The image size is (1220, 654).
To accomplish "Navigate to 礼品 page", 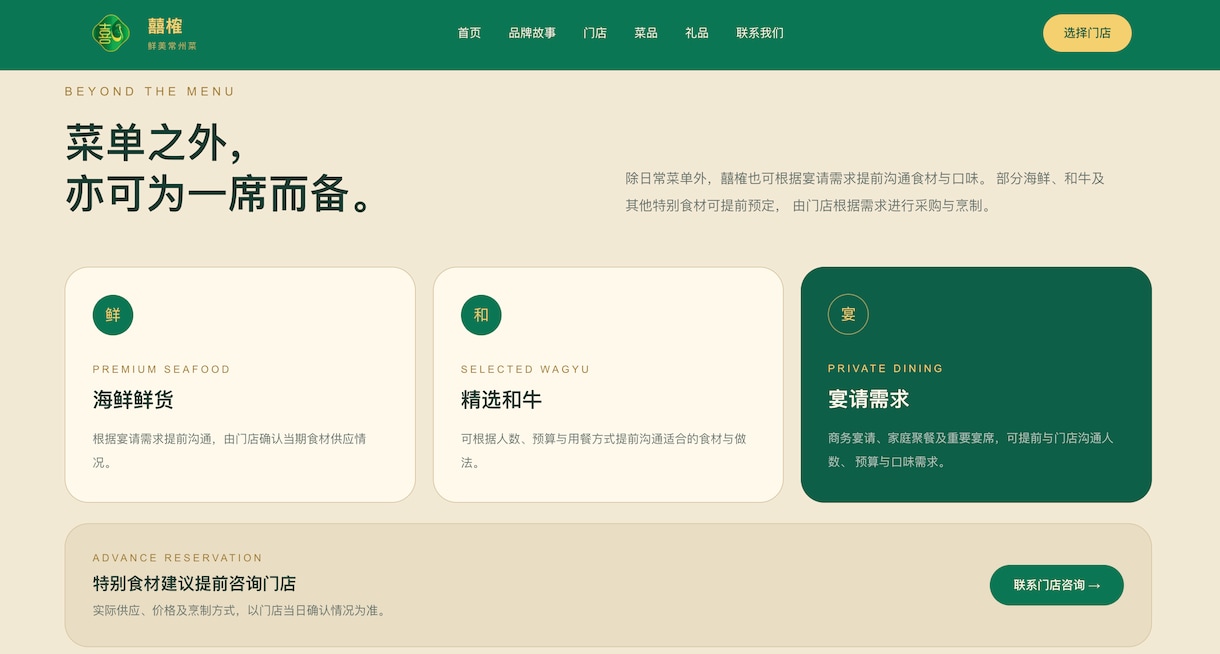I will (x=697, y=33).
